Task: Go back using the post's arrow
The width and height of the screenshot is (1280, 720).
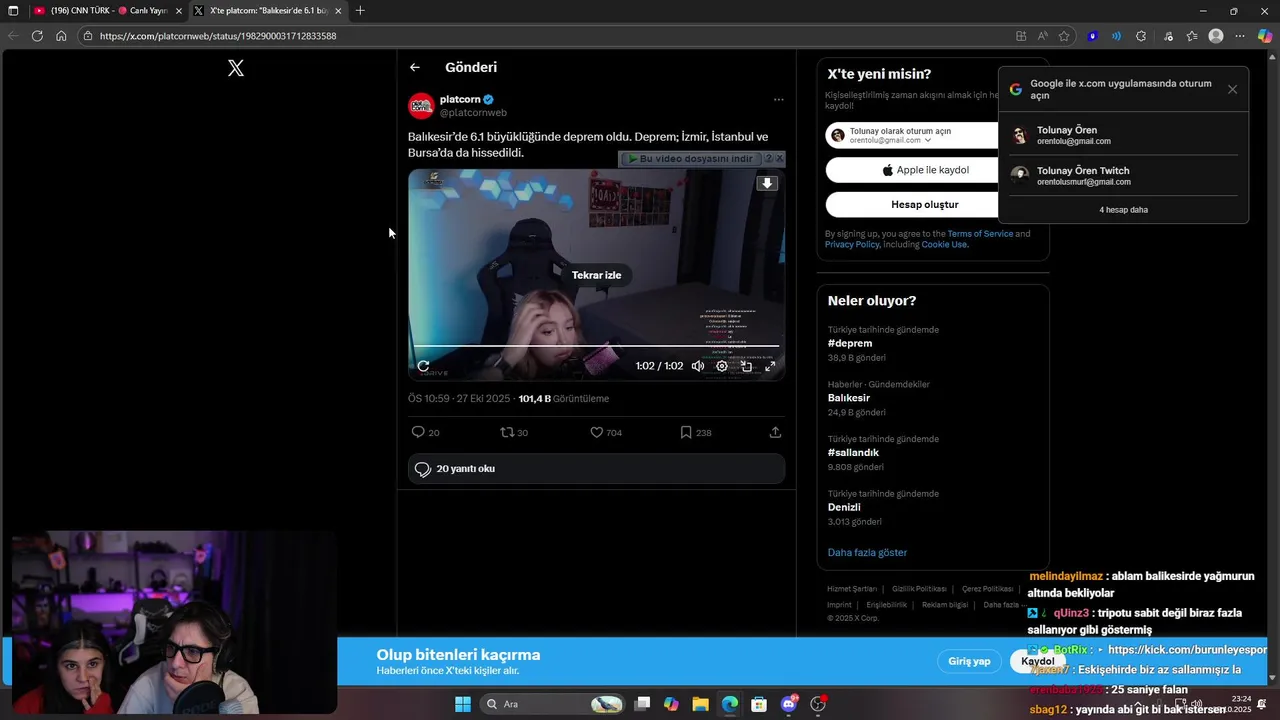Action: pyautogui.click(x=415, y=67)
